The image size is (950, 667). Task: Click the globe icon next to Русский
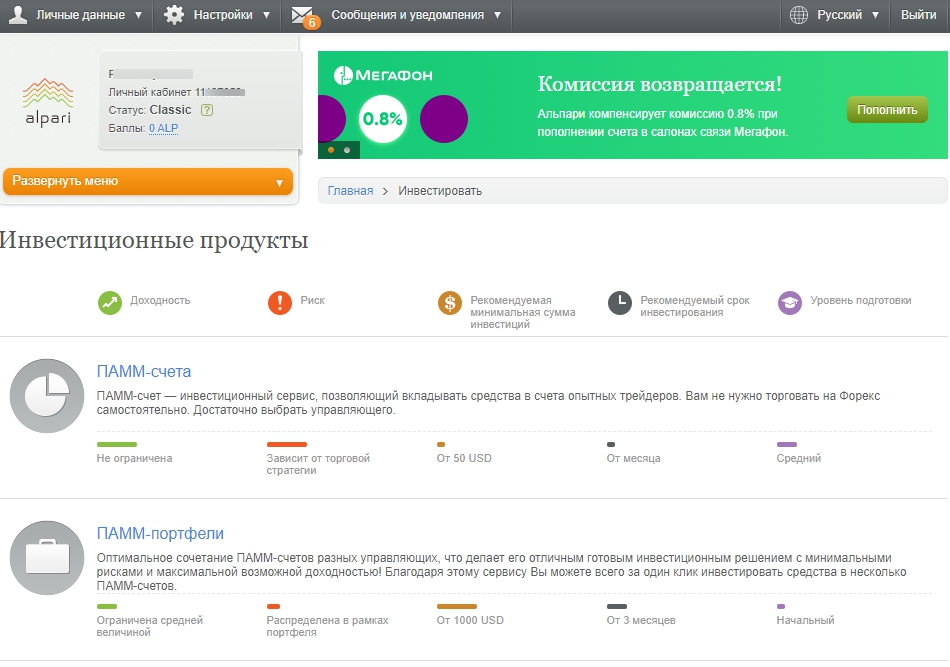(x=797, y=15)
